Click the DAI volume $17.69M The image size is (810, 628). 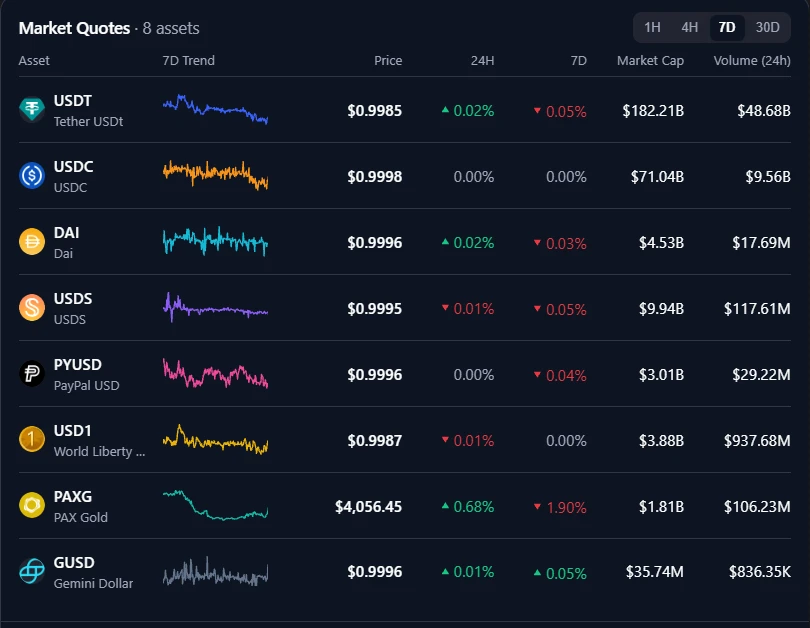click(761, 243)
